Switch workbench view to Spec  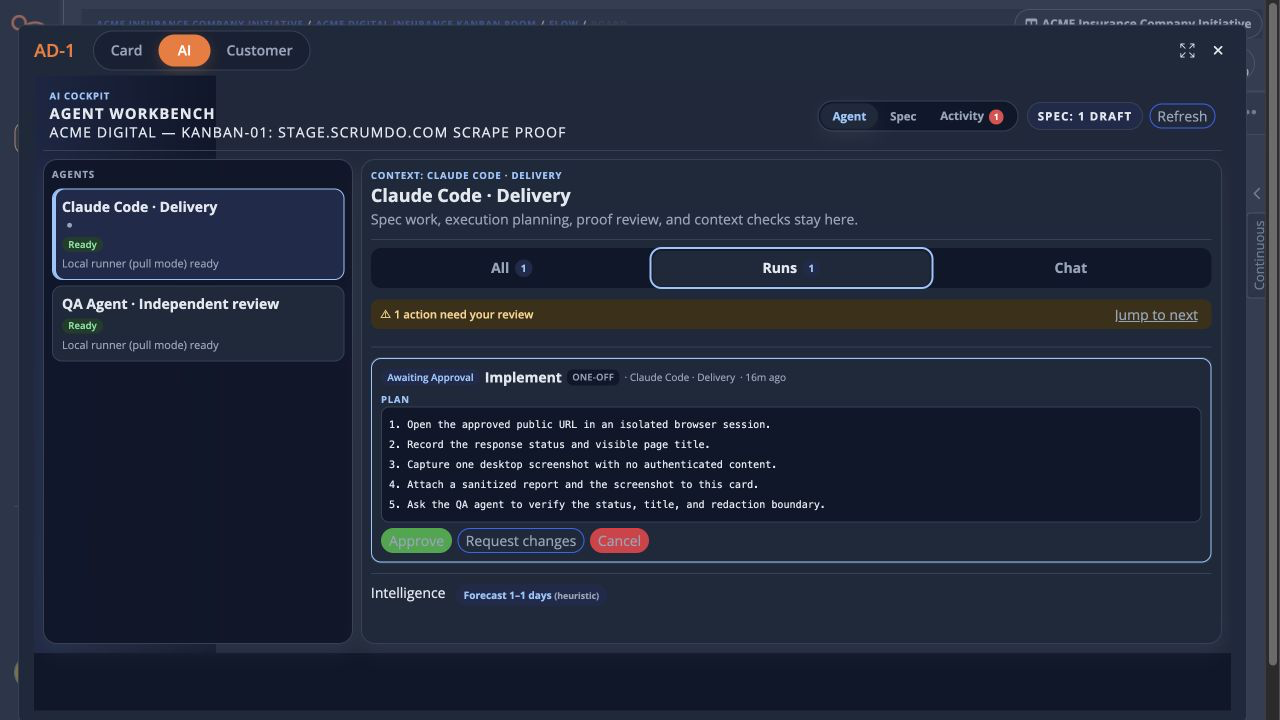903,116
